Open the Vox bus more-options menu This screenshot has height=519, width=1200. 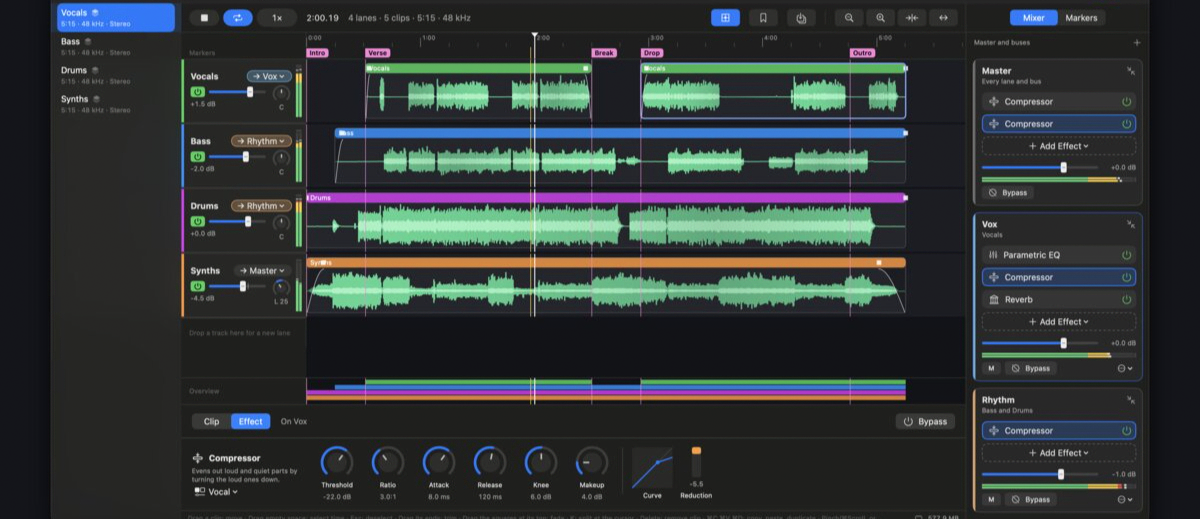(x=1126, y=368)
